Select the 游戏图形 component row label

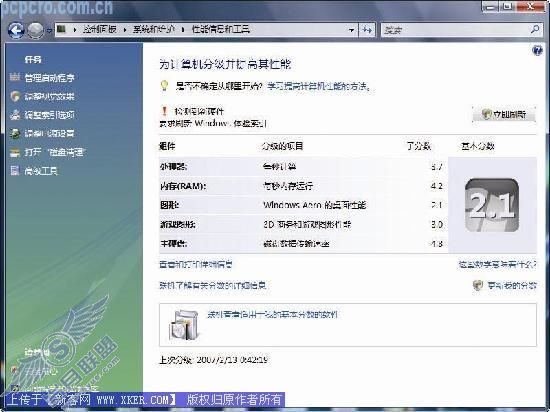point(178,224)
